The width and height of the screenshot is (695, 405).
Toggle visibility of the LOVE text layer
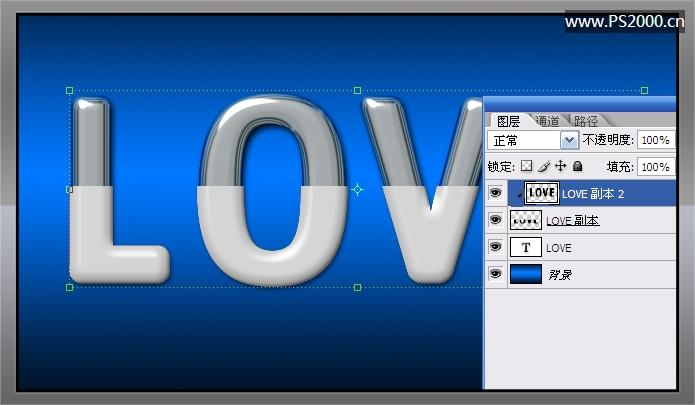496,247
